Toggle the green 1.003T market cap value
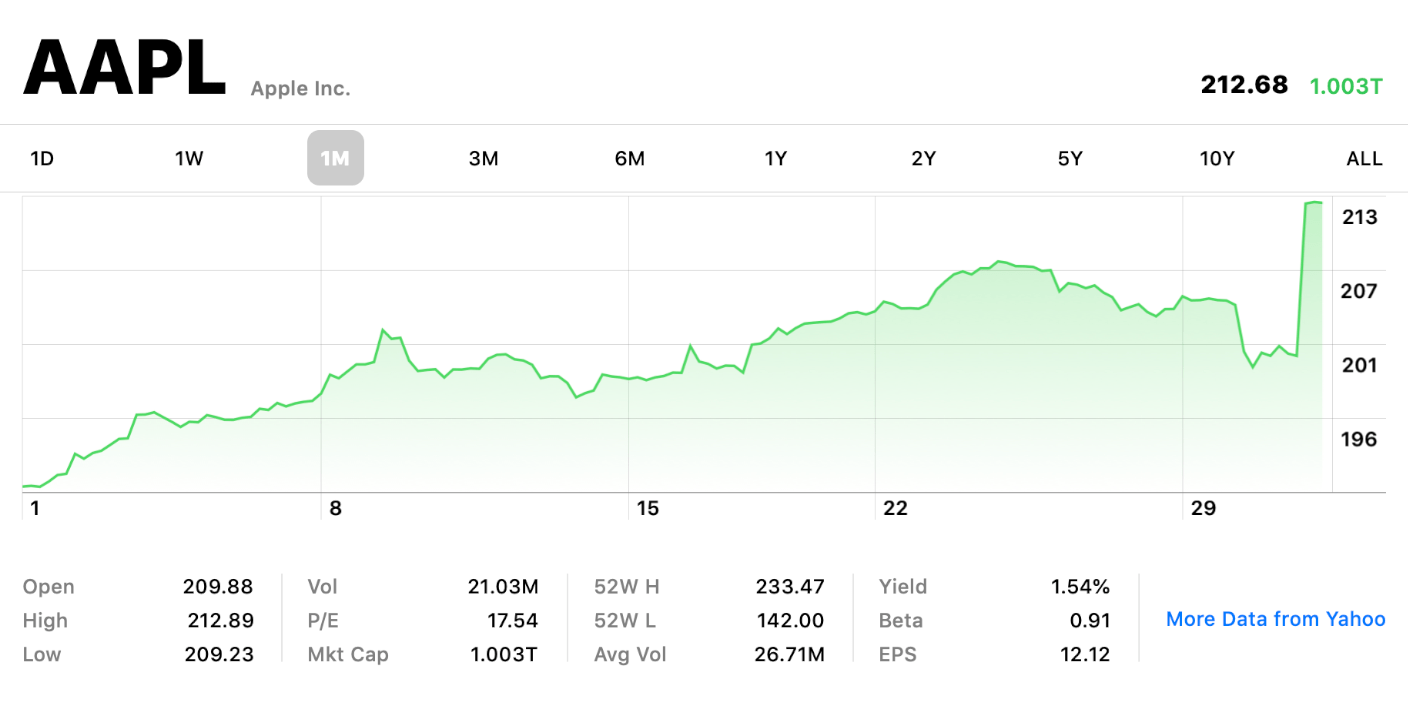 (1345, 86)
